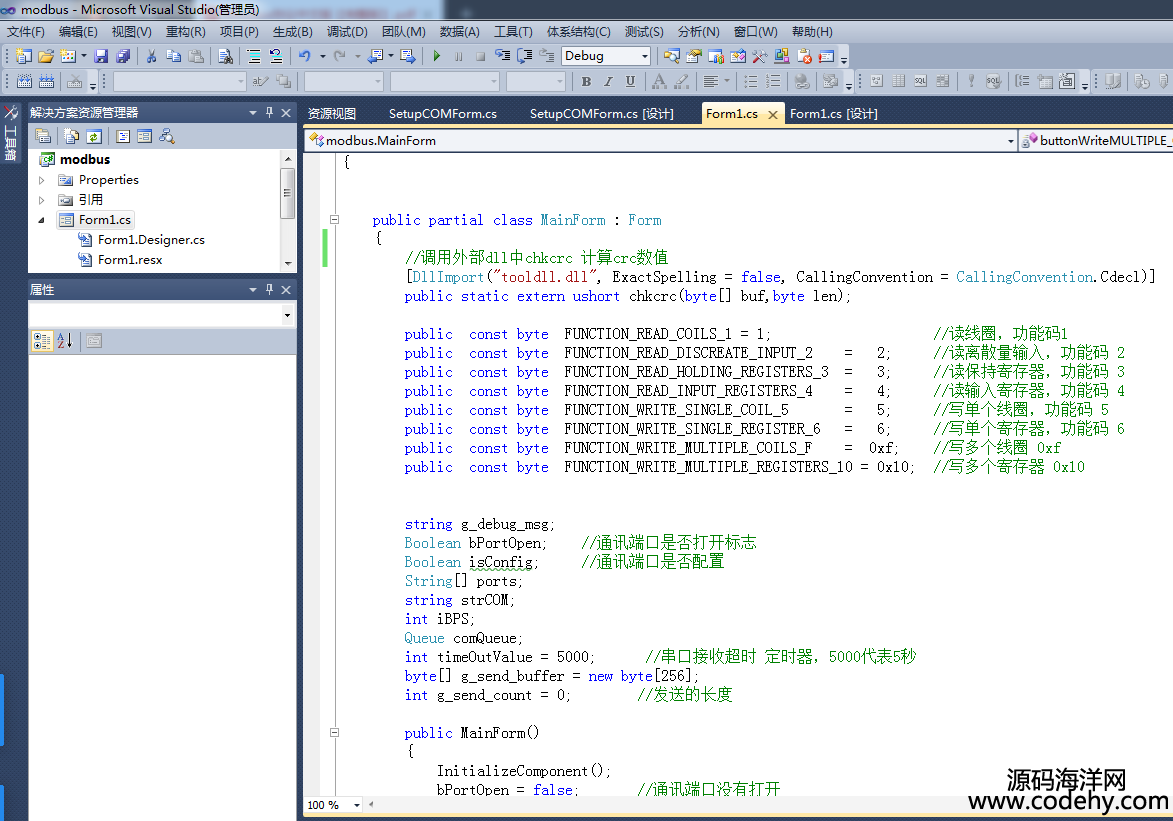The height and width of the screenshot is (821, 1173).
Task: Click the Undo arrow icon
Action: (x=304, y=56)
